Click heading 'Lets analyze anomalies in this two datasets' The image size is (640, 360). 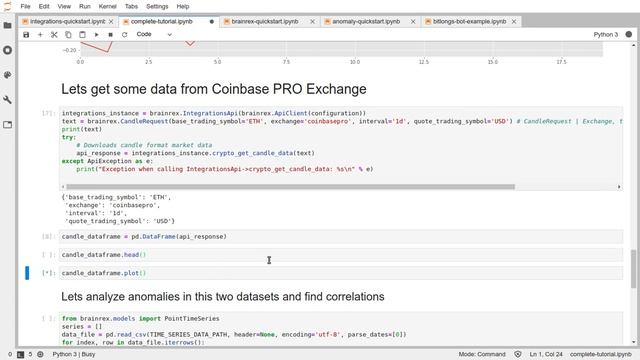pos(222,297)
